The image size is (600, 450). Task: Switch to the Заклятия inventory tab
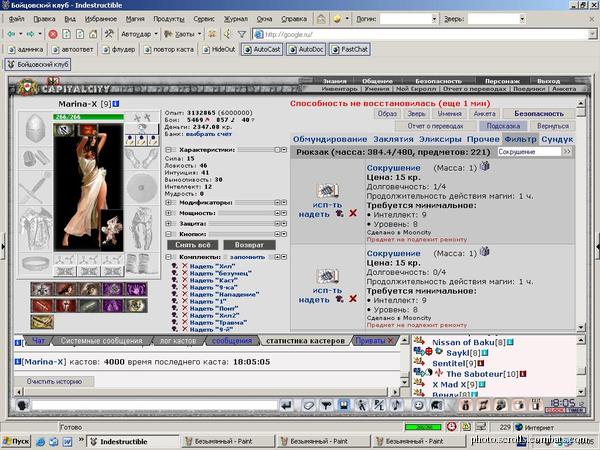(x=393, y=139)
